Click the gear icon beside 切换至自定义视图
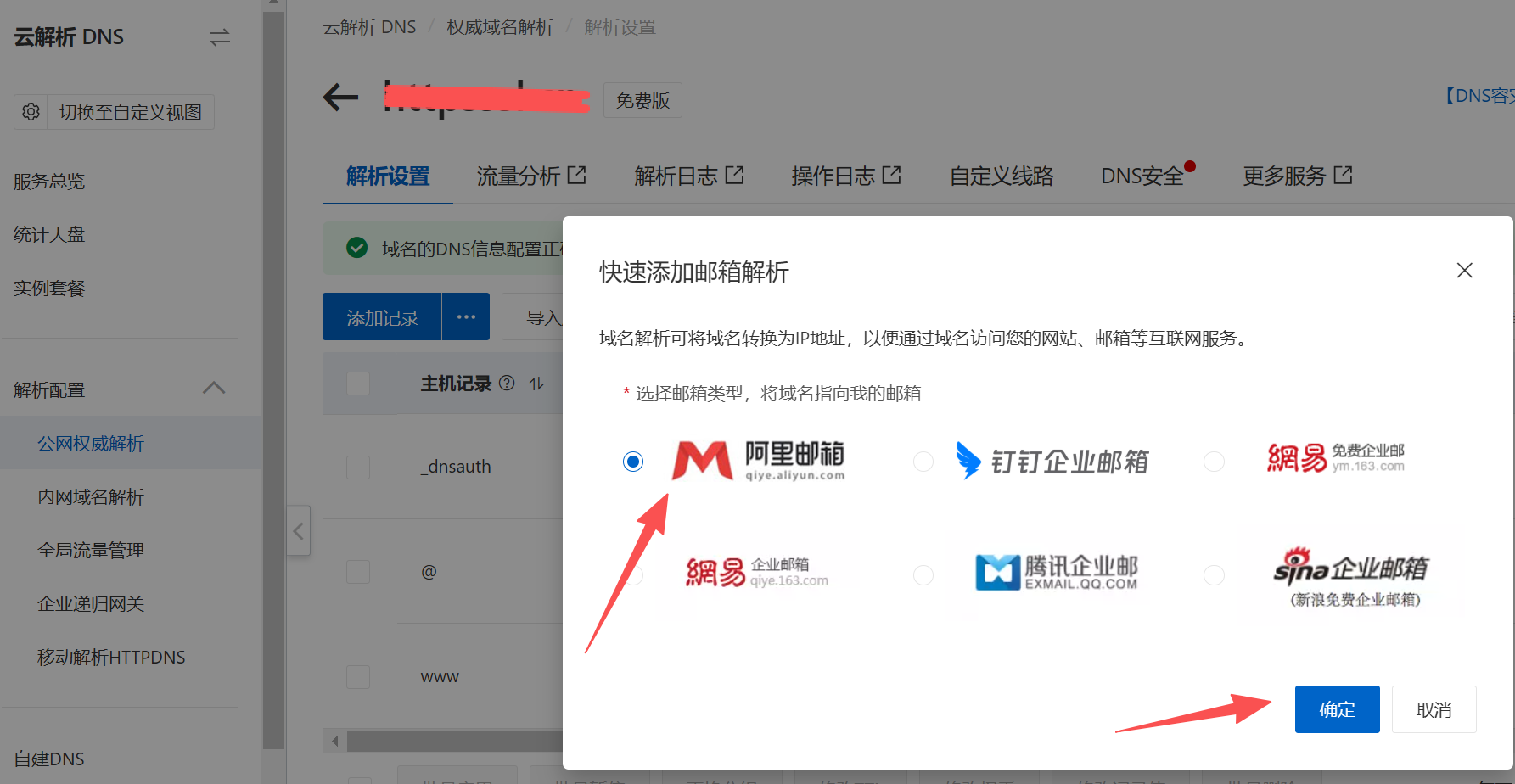1515x784 pixels. coord(31,112)
